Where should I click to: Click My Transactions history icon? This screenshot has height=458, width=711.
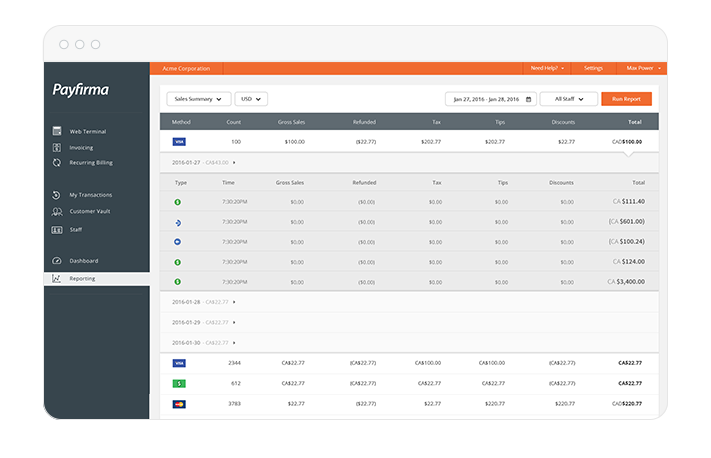(56, 195)
